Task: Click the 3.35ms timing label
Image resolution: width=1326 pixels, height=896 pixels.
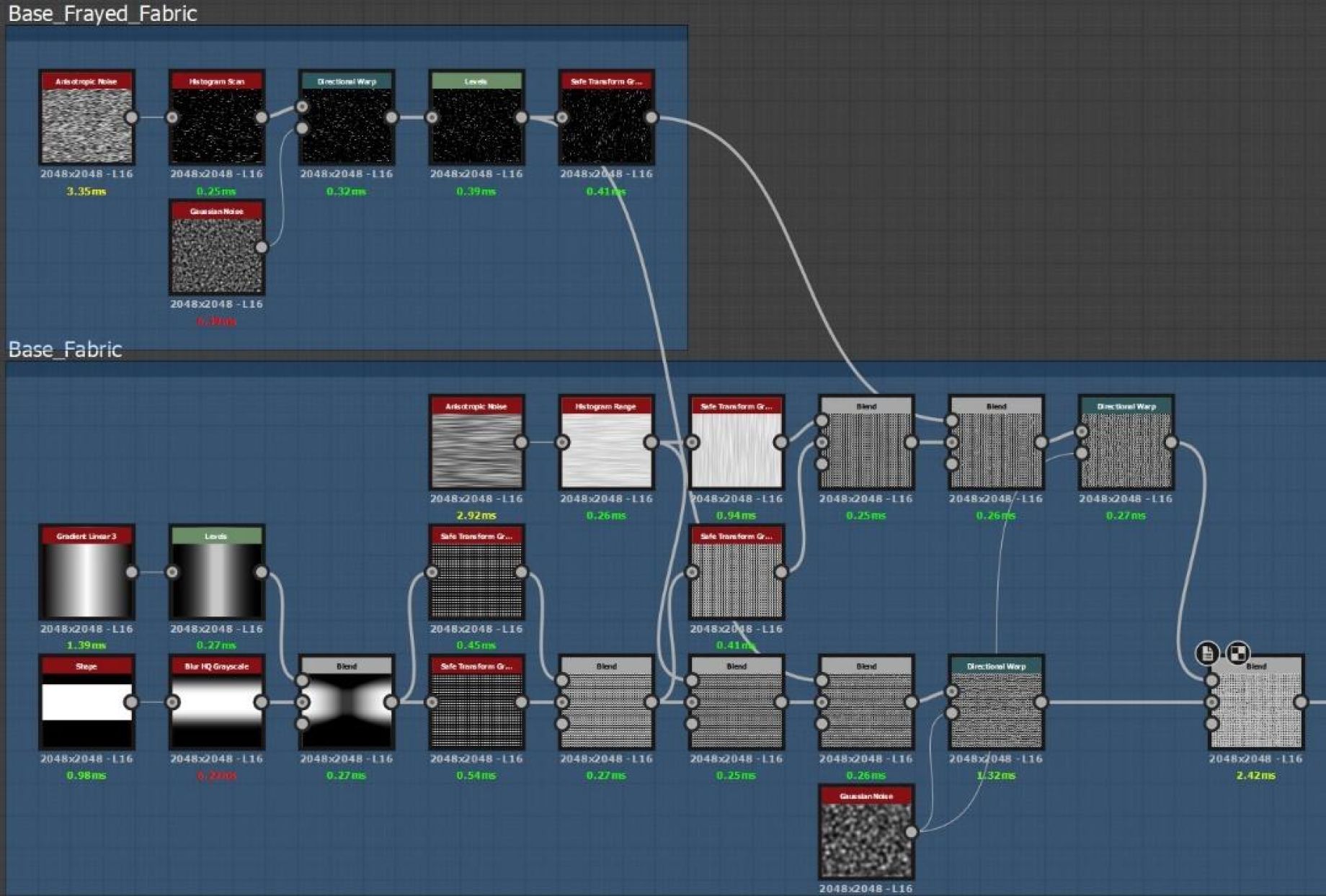Action: point(86,192)
